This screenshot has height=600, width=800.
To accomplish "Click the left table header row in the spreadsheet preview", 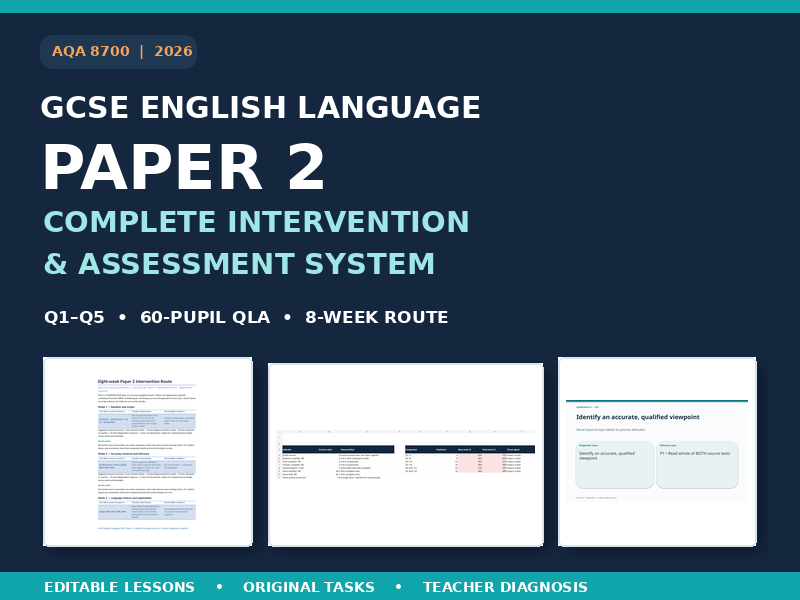I will 338,449.
